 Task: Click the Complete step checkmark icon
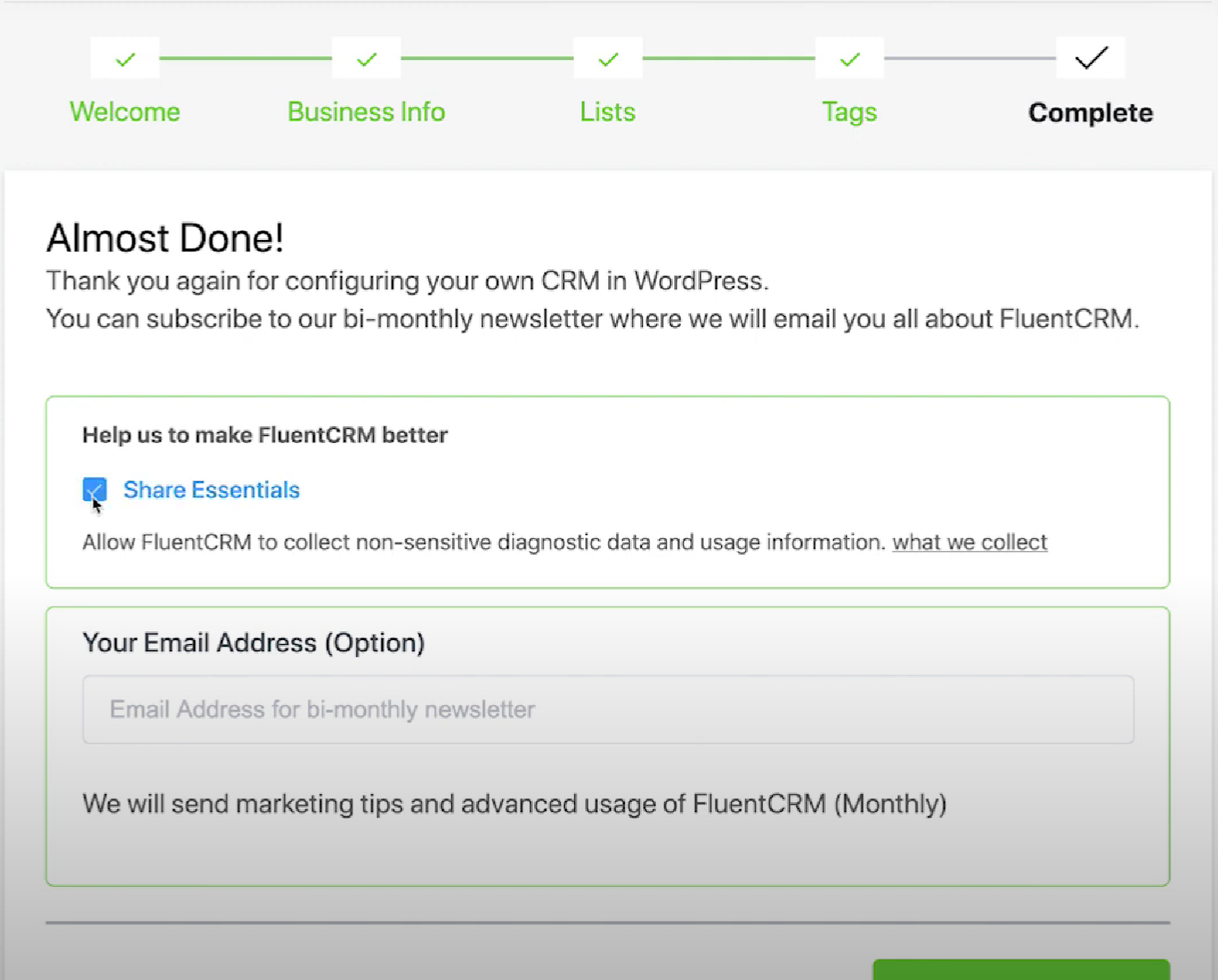(x=1090, y=58)
